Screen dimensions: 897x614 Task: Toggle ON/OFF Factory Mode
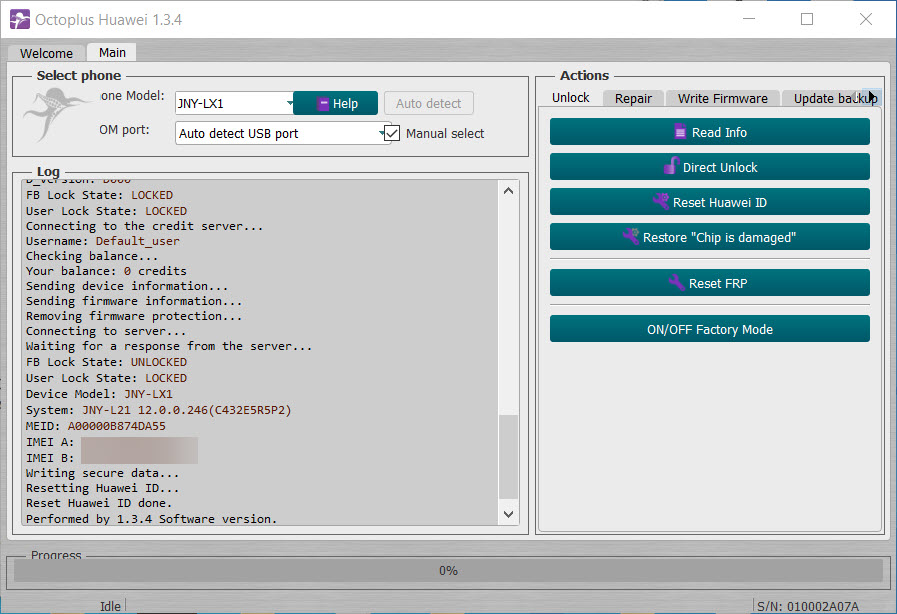click(710, 329)
